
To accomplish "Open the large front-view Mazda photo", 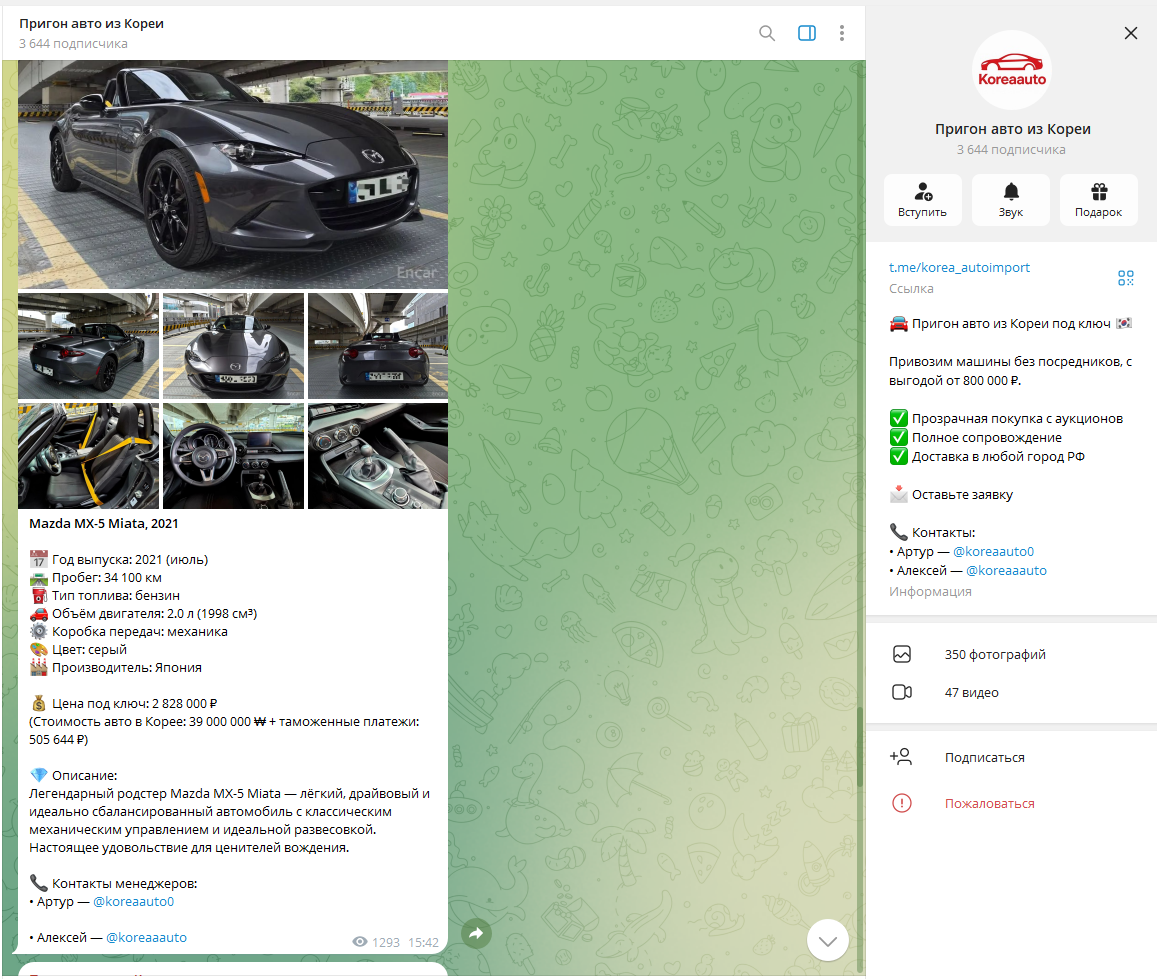I will (232, 174).
